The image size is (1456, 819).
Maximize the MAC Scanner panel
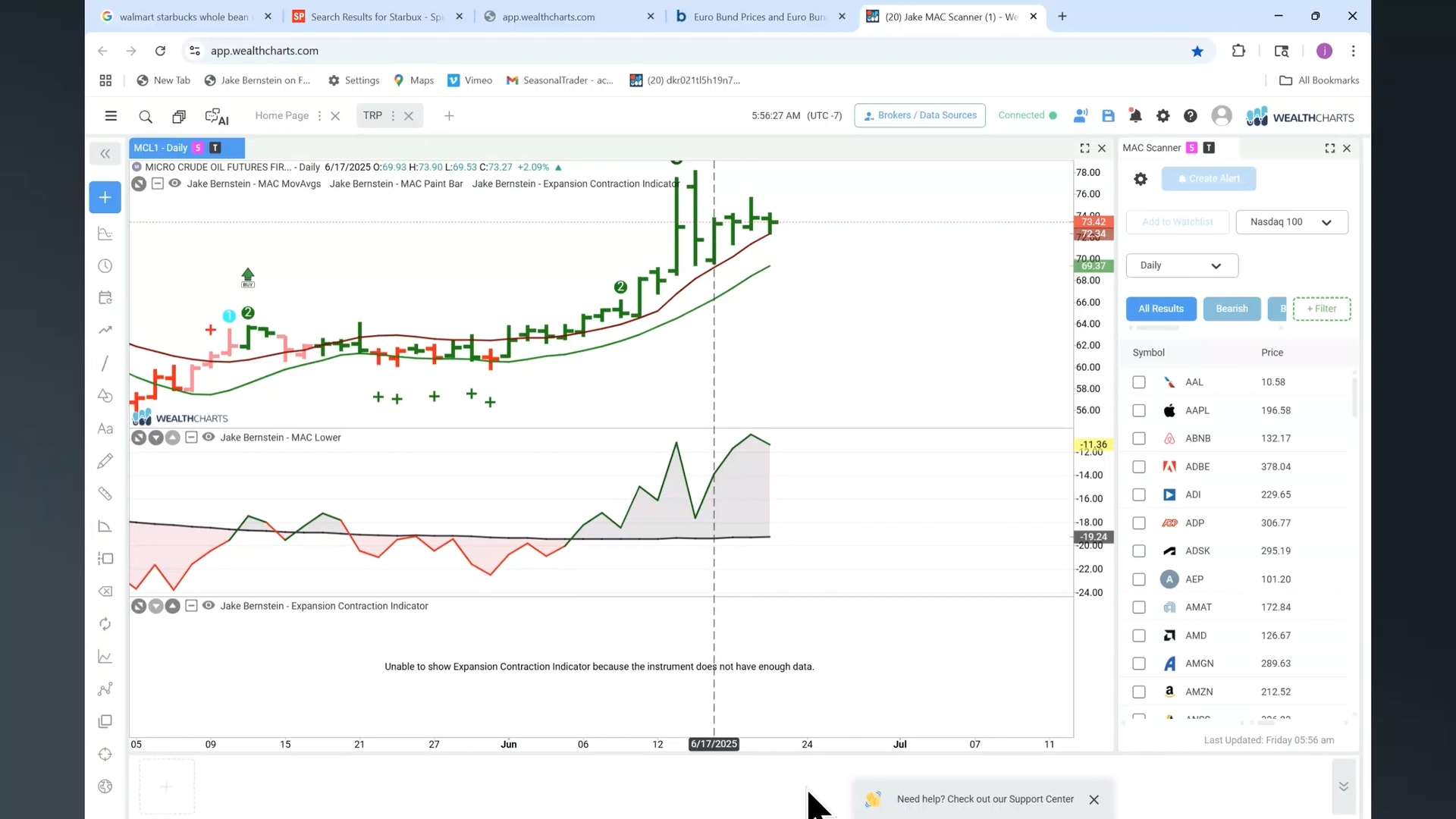coord(1330,149)
